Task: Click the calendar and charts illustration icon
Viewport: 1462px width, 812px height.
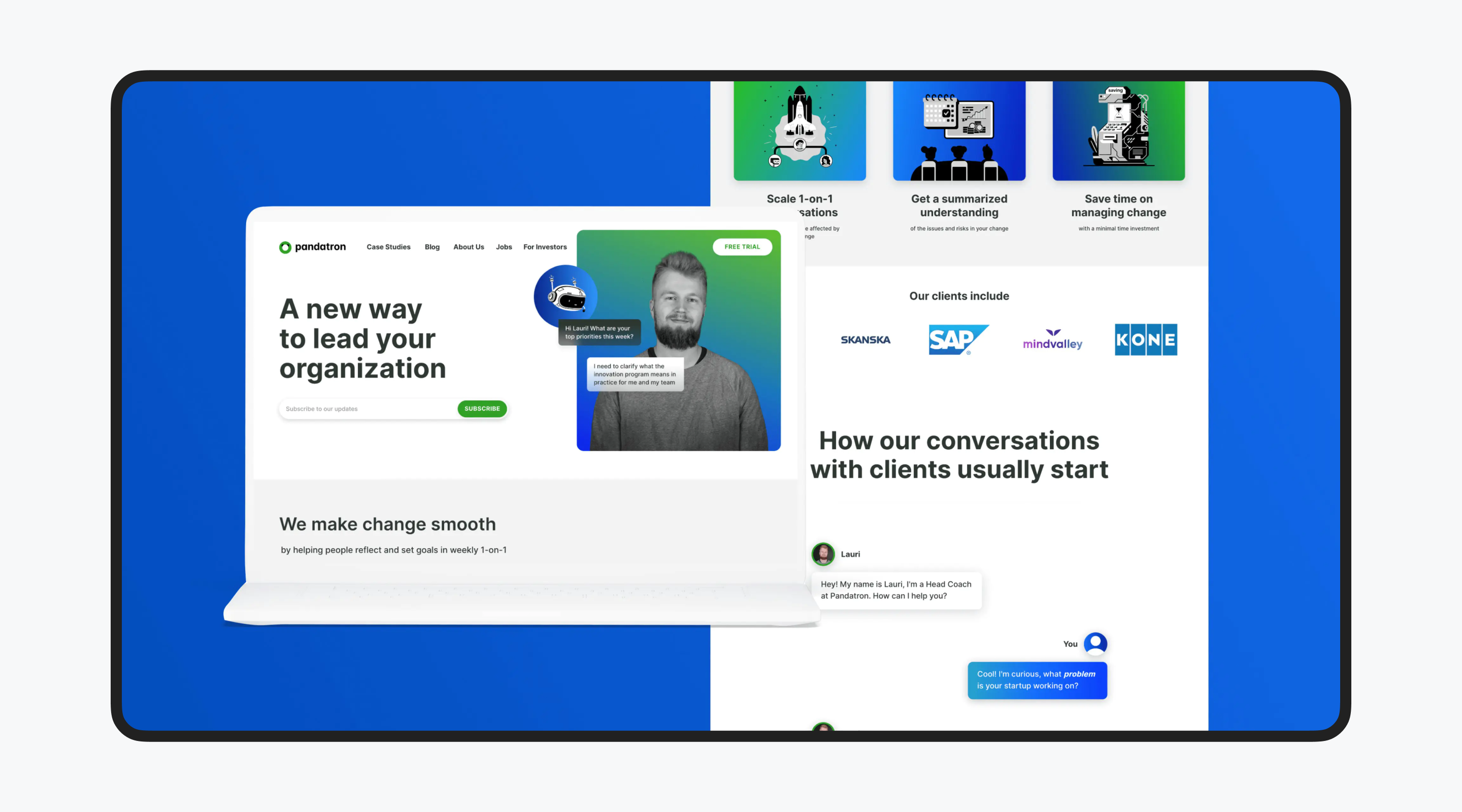Action: [x=958, y=129]
